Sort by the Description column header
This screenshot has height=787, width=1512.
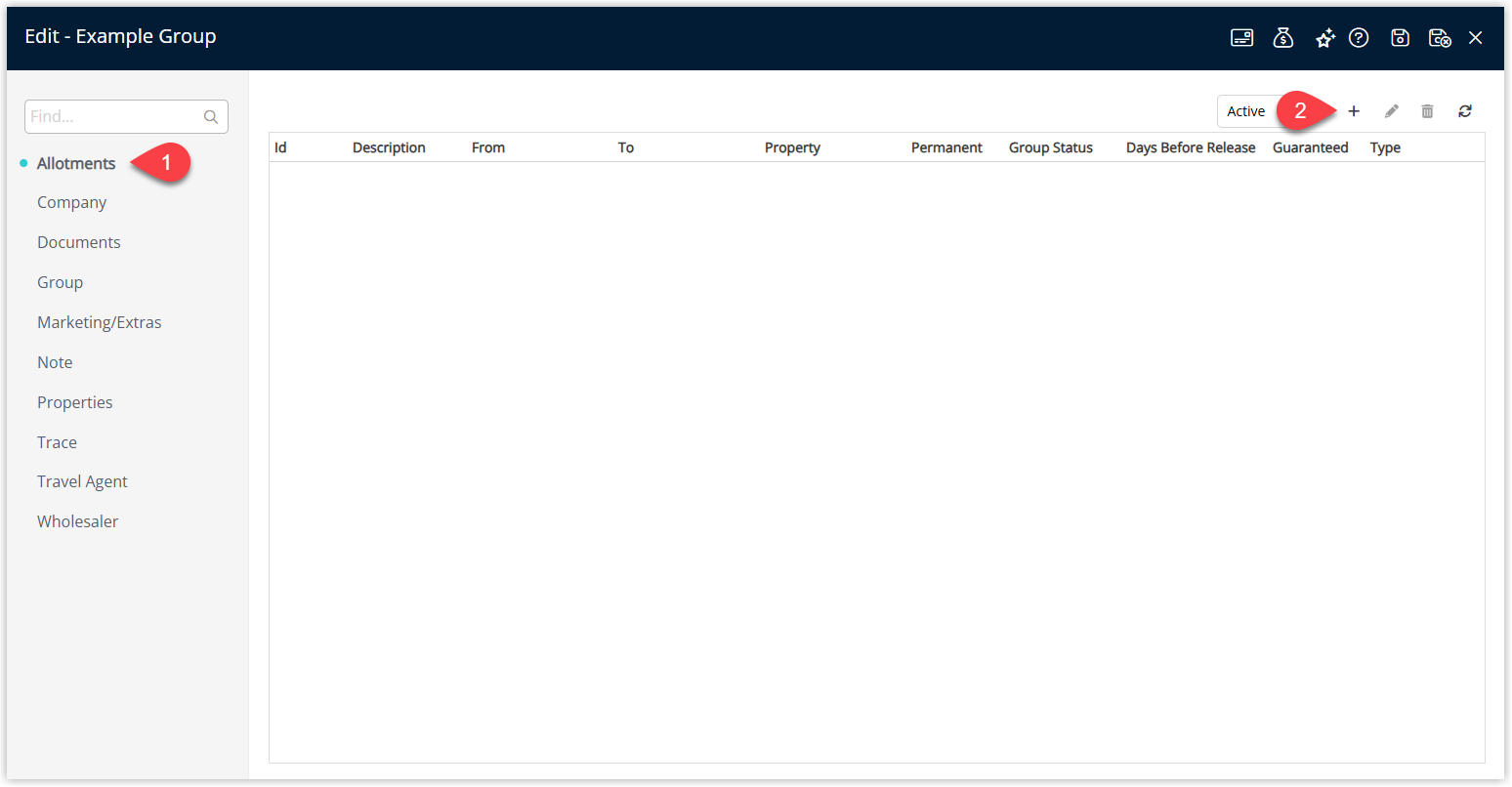tap(389, 147)
